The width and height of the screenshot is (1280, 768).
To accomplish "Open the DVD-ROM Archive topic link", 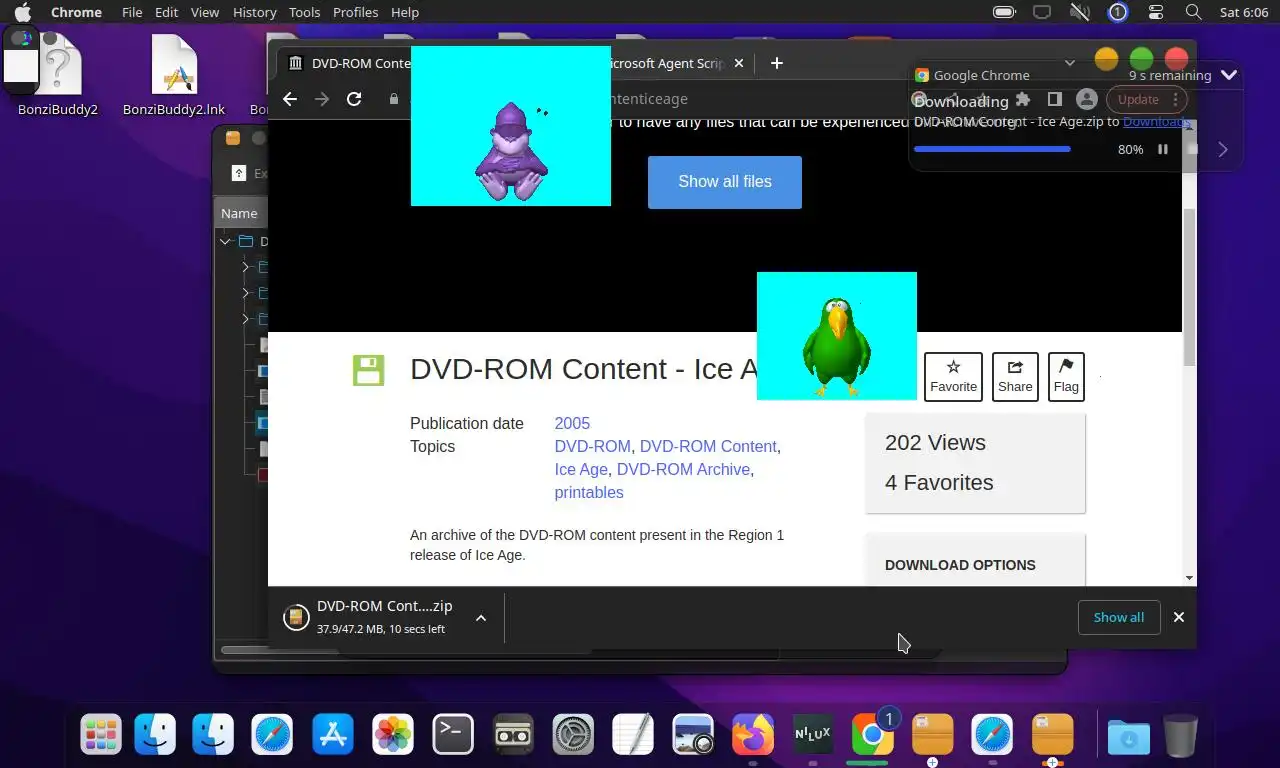I will (683, 469).
